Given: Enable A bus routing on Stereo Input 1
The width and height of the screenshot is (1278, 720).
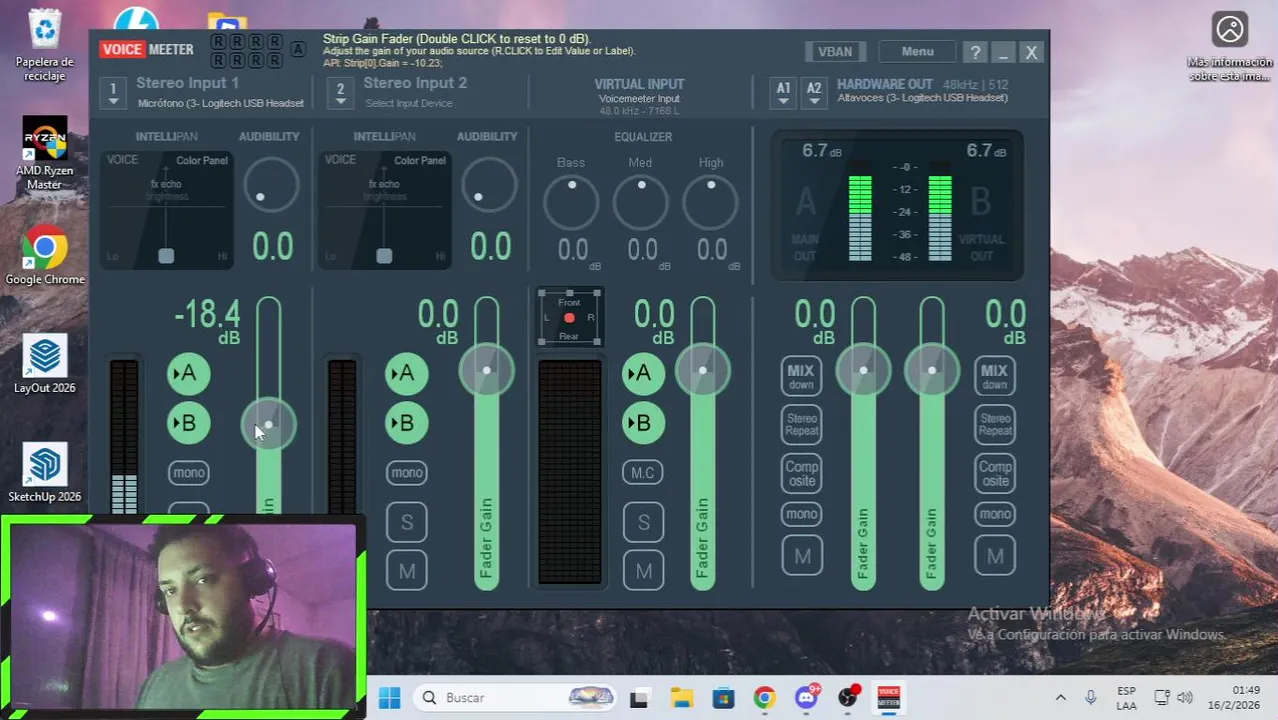Looking at the screenshot, I should (188, 374).
